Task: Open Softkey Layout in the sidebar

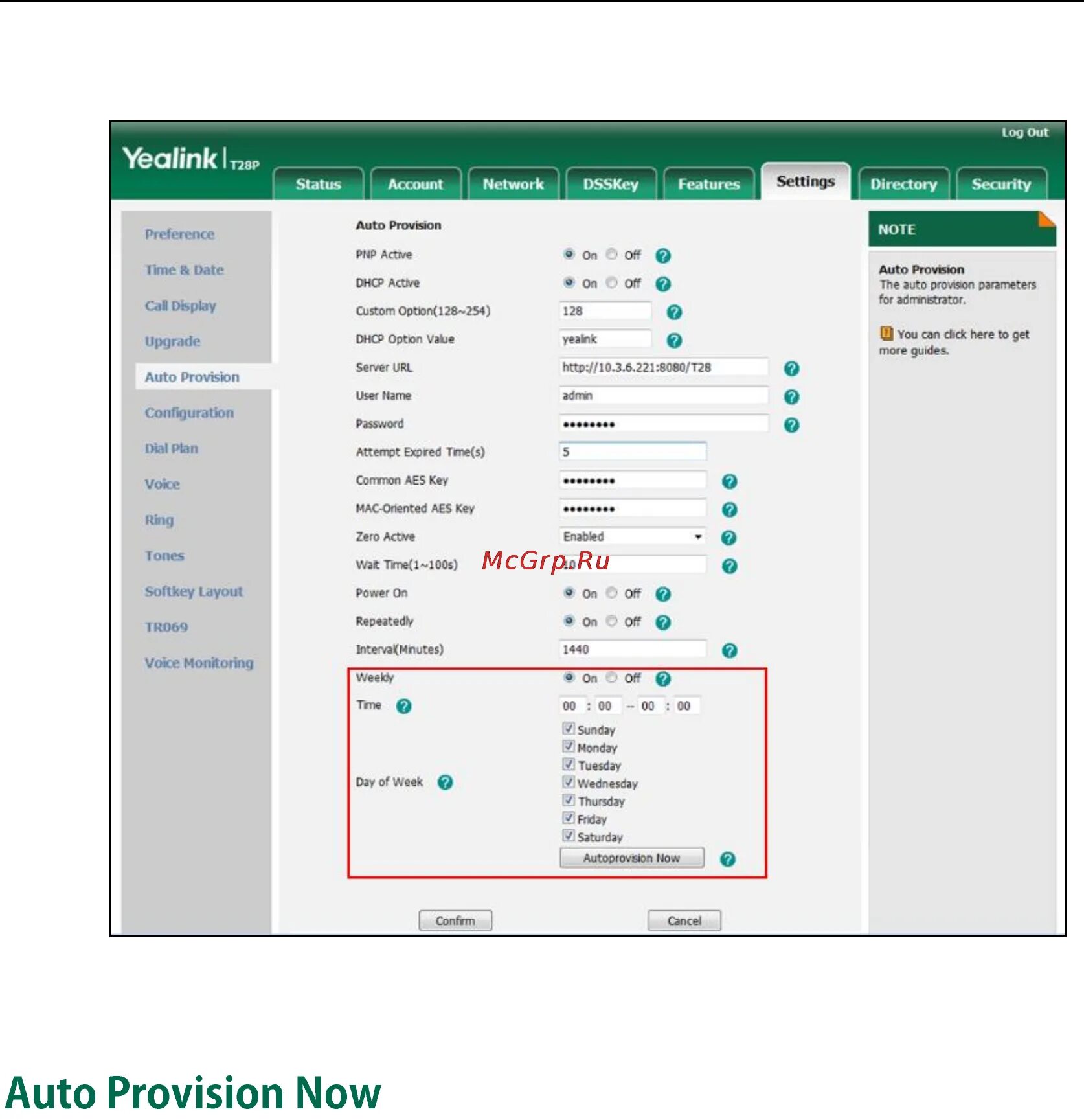Action: tap(194, 591)
